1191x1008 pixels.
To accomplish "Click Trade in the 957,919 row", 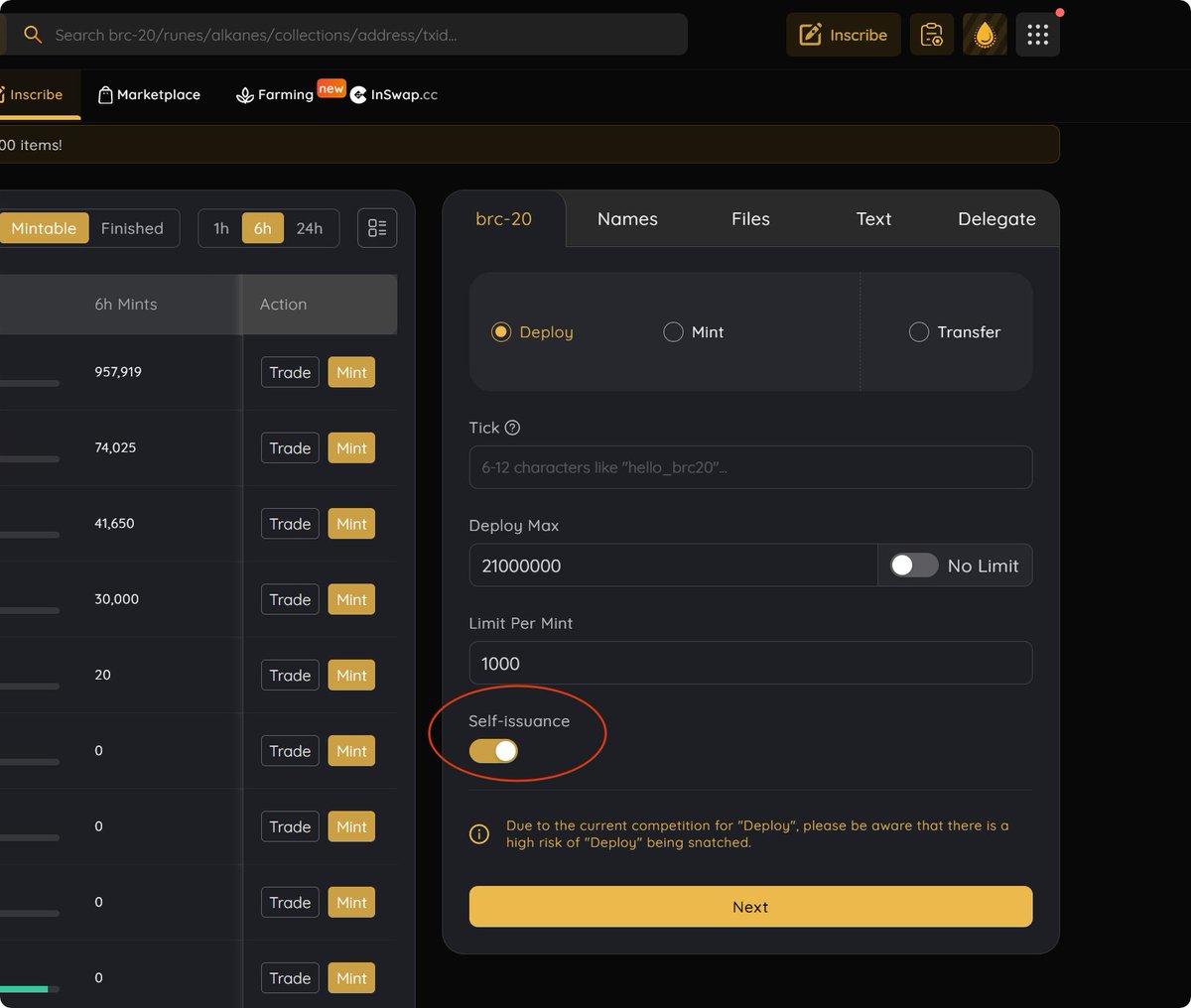I will (x=290, y=372).
